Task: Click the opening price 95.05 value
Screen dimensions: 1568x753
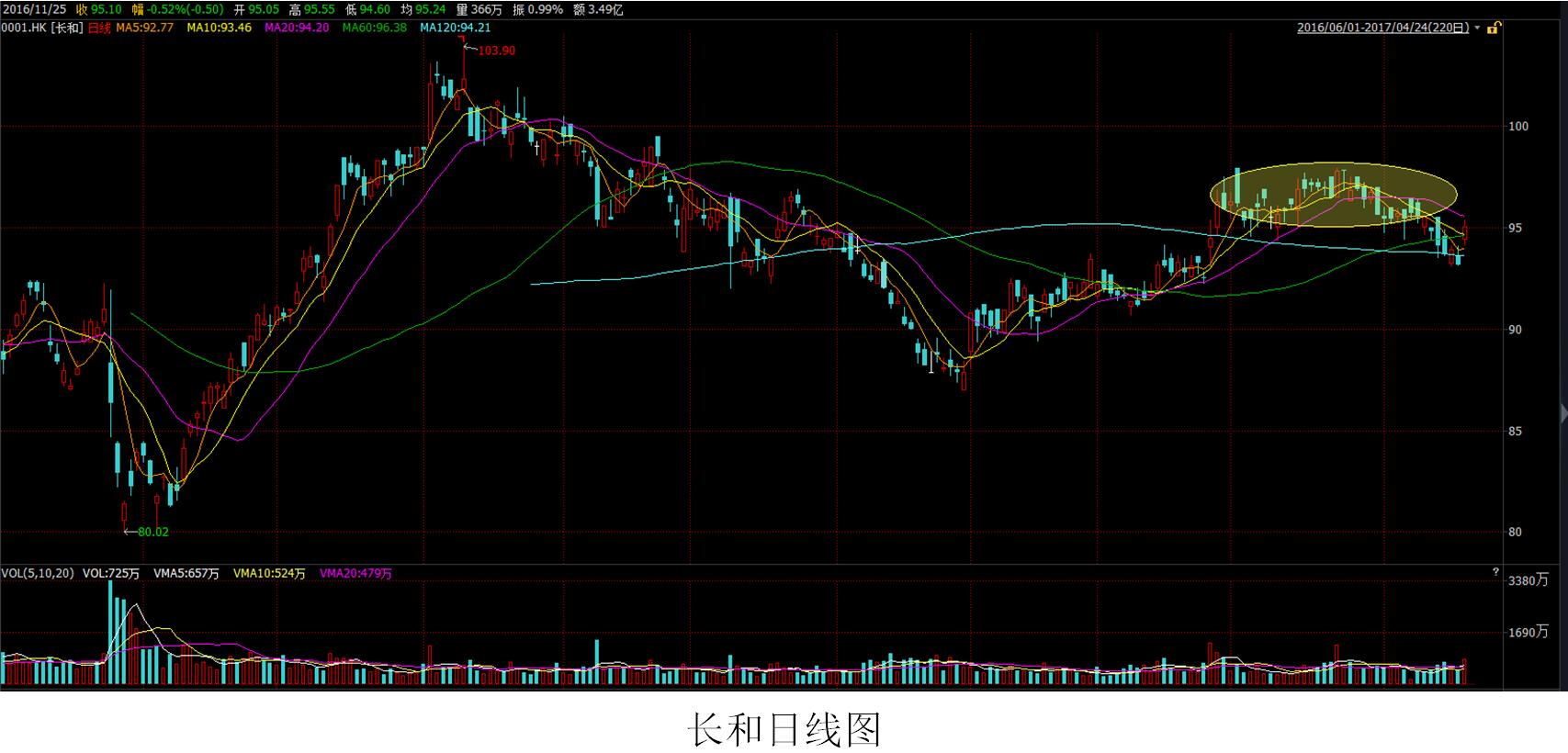Action: tap(264, 9)
